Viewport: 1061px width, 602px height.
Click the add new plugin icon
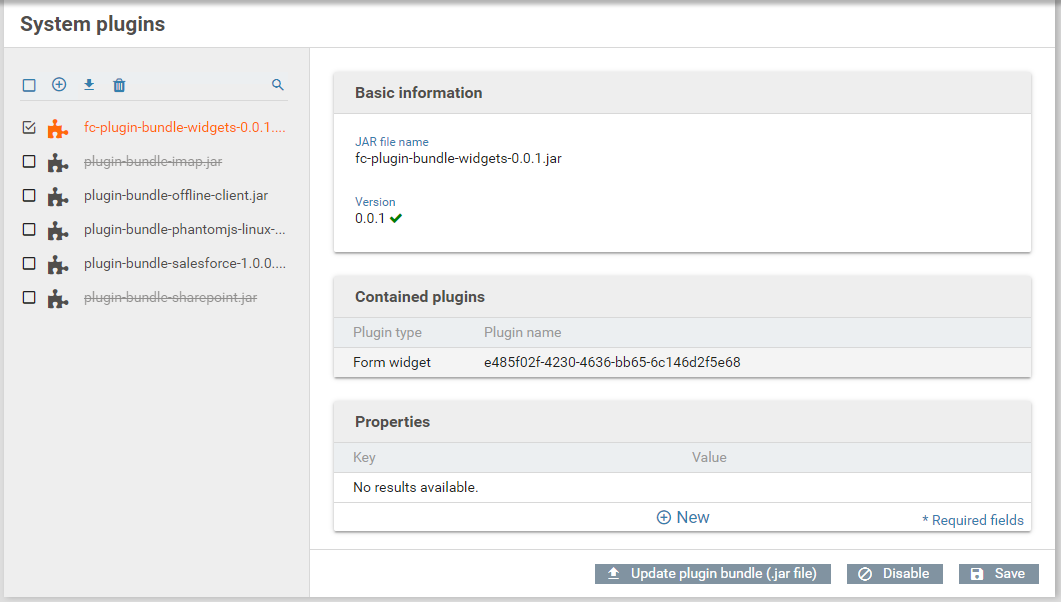59,85
